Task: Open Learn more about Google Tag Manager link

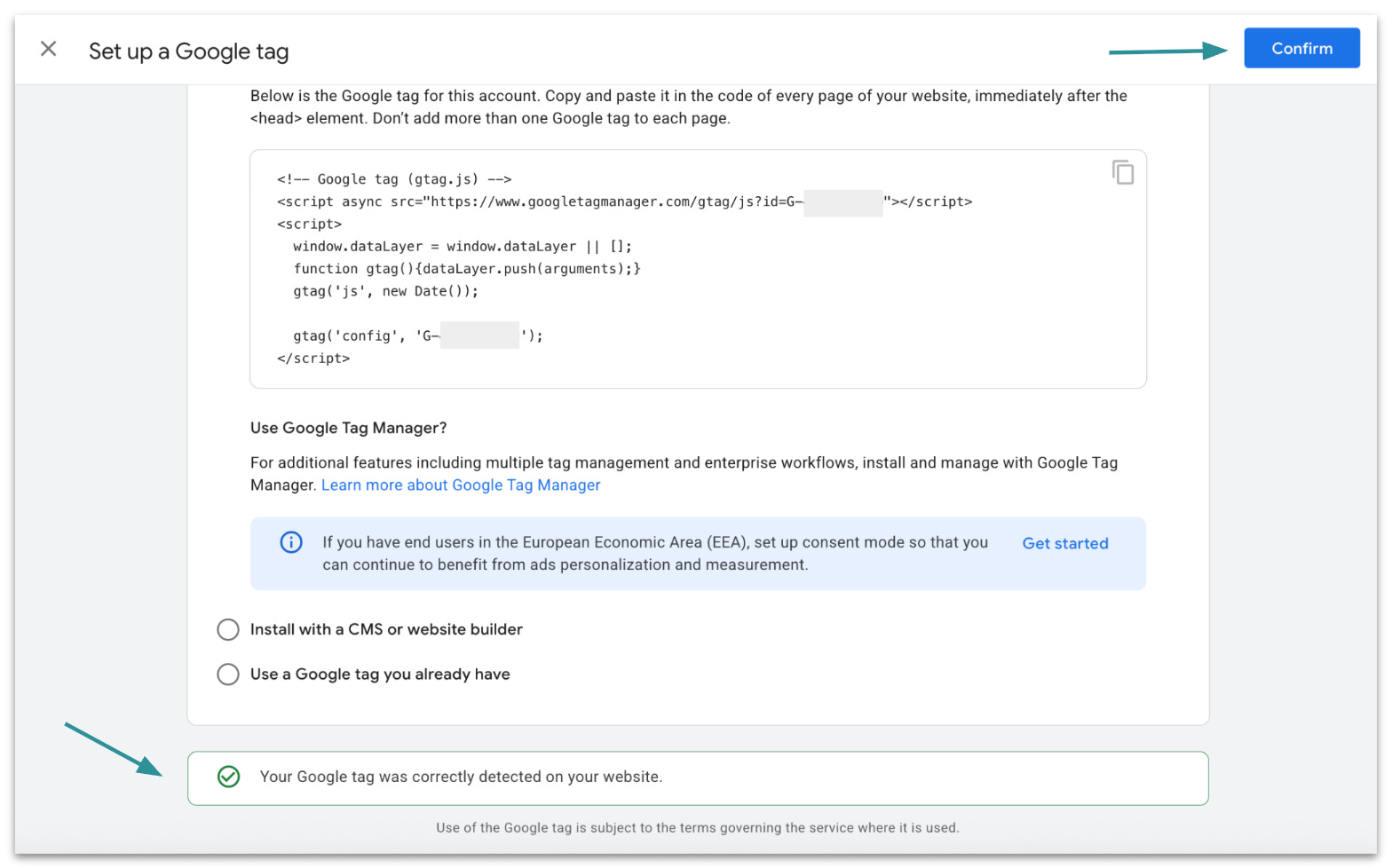Action: click(461, 485)
